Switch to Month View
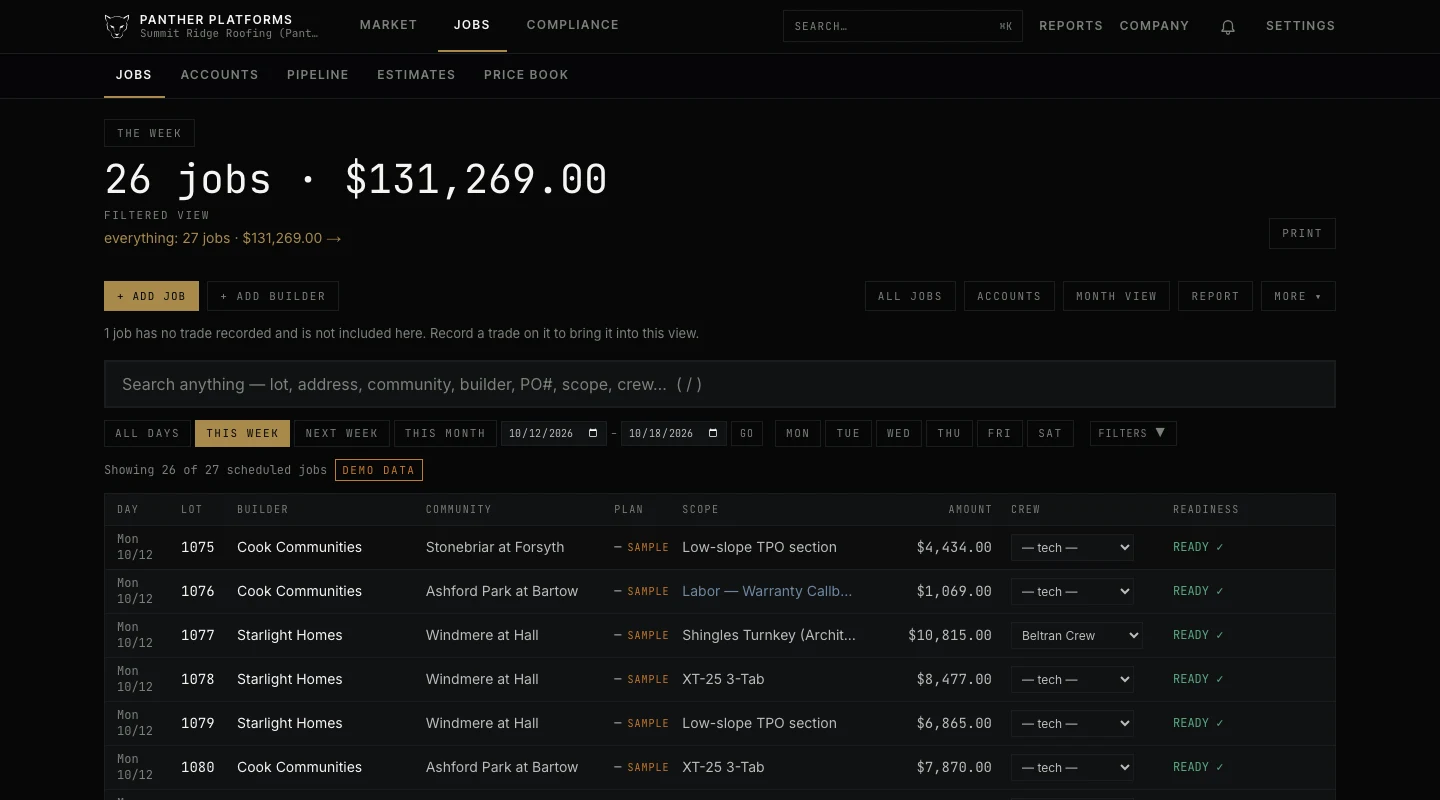The image size is (1440, 800). click(x=1116, y=296)
